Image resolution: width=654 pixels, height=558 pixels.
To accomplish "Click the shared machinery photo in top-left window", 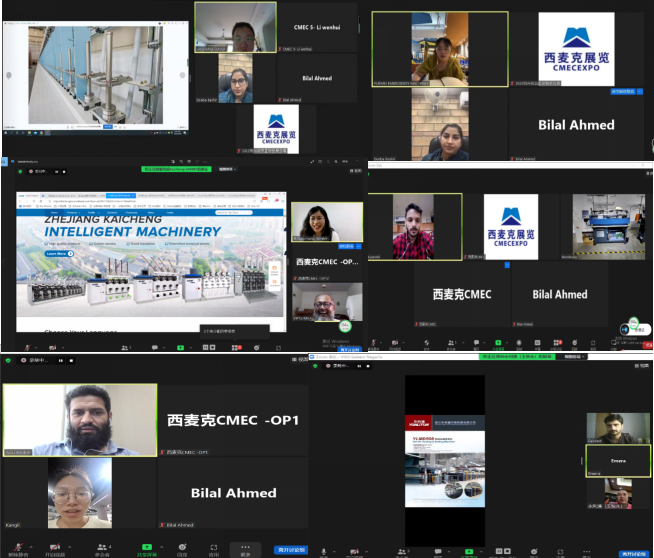I will 96,75.
